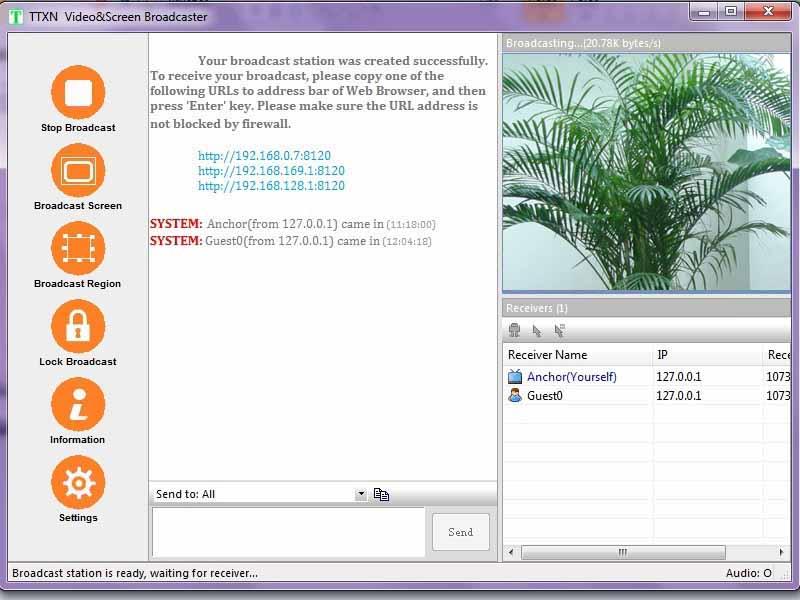Image resolution: width=800 pixels, height=600 pixels.
Task: Click status text 'Broadcast station is ready'
Action: click(135, 573)
